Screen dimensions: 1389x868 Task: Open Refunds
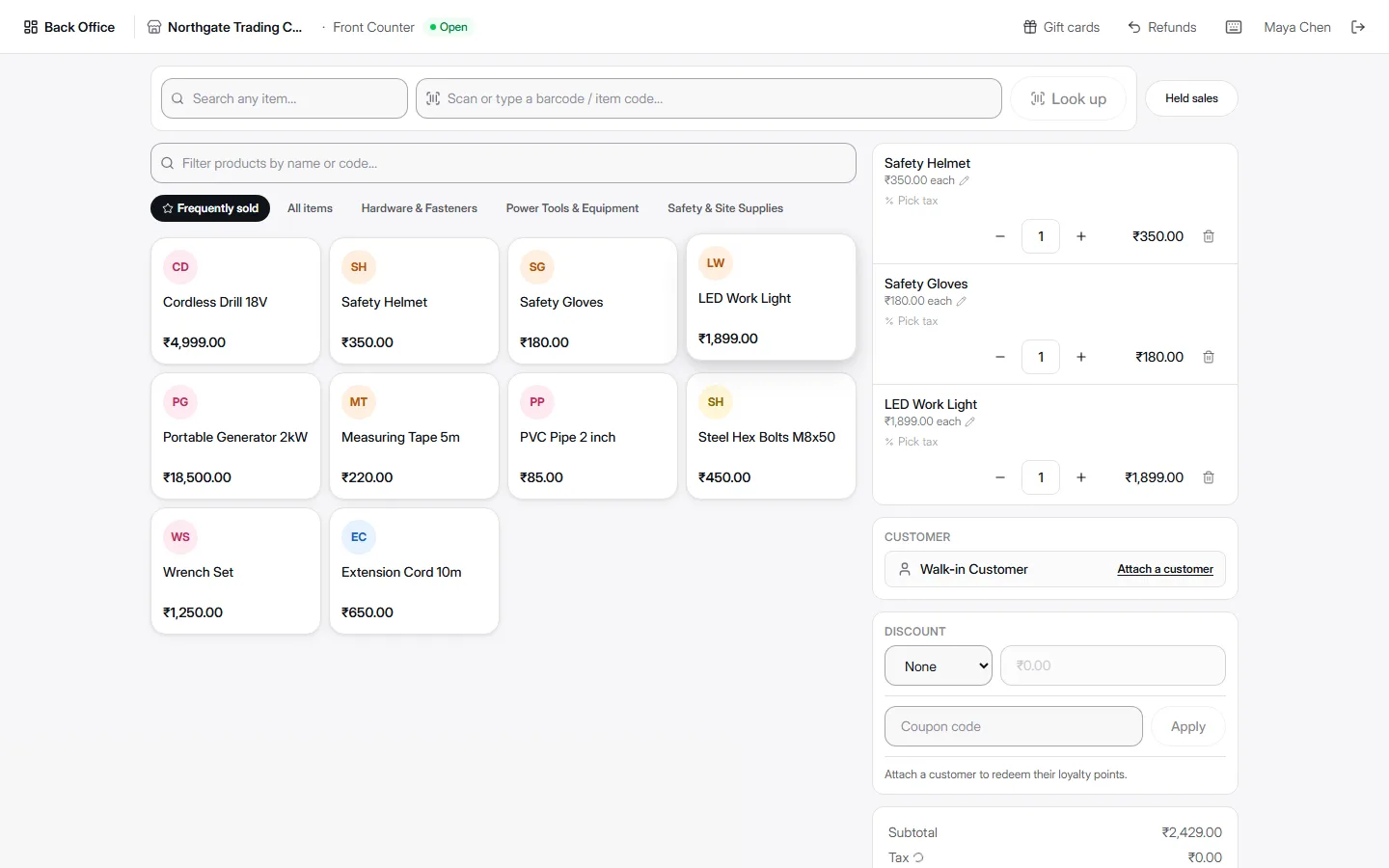point(1162,27)
